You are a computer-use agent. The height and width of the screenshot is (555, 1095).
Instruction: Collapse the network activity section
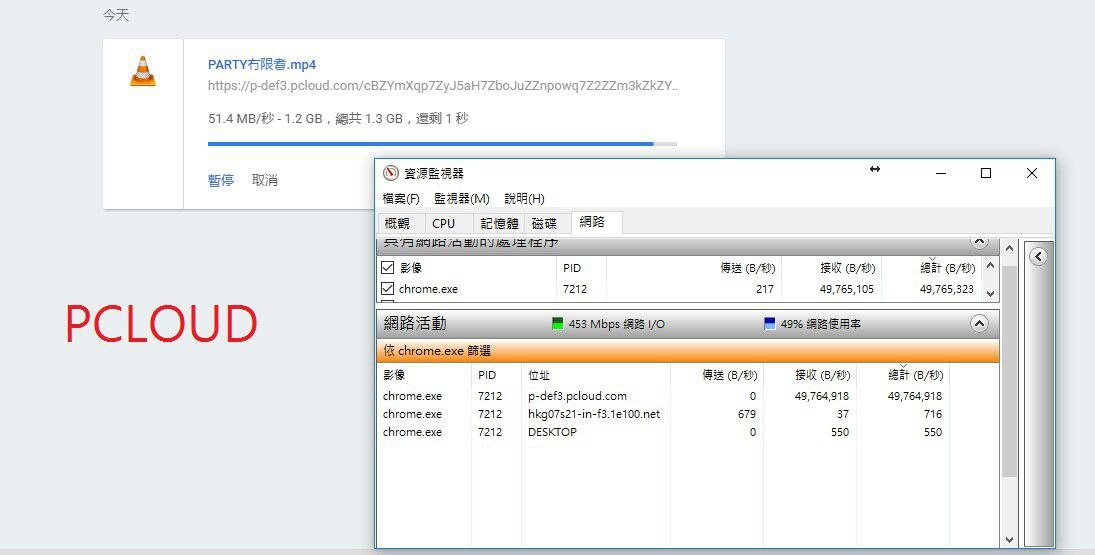pos(979,324)
